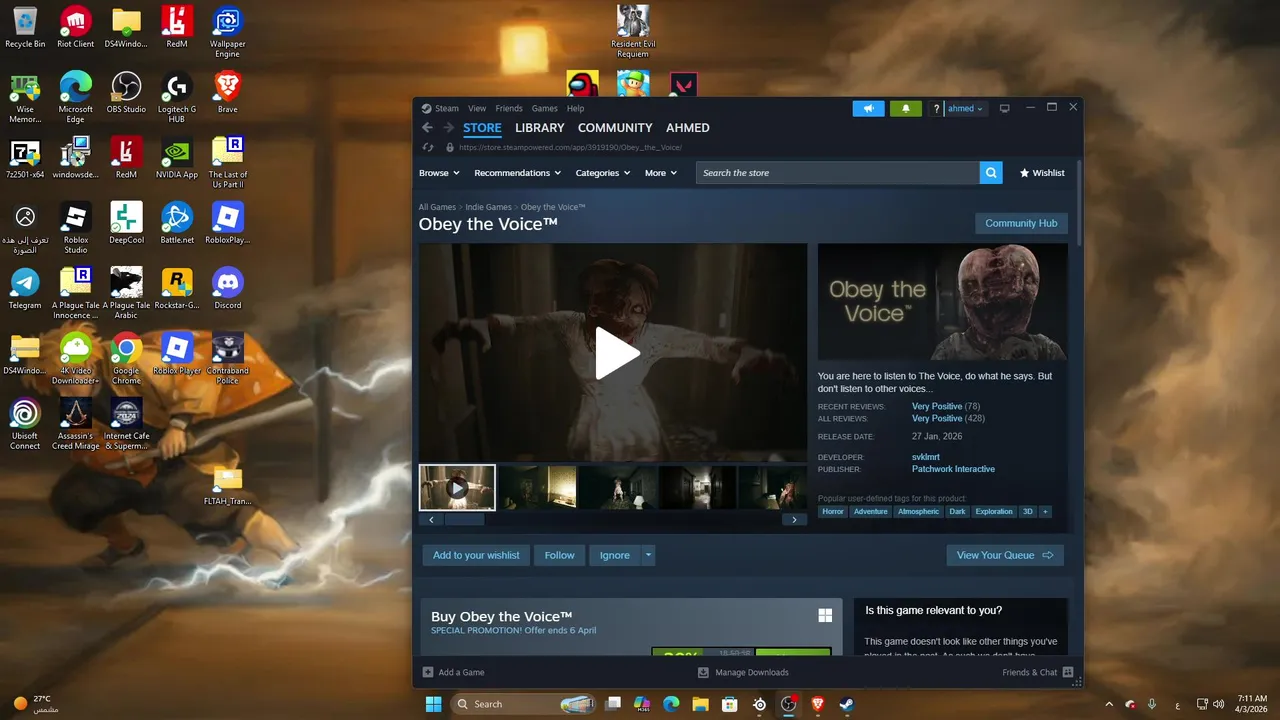The image size is (1280, 720).
Task: Expand the More store menu
Action: [661, 173]
